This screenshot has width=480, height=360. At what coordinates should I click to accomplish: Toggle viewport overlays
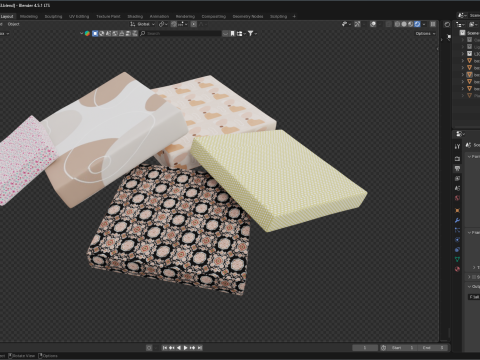click(373, 24)
